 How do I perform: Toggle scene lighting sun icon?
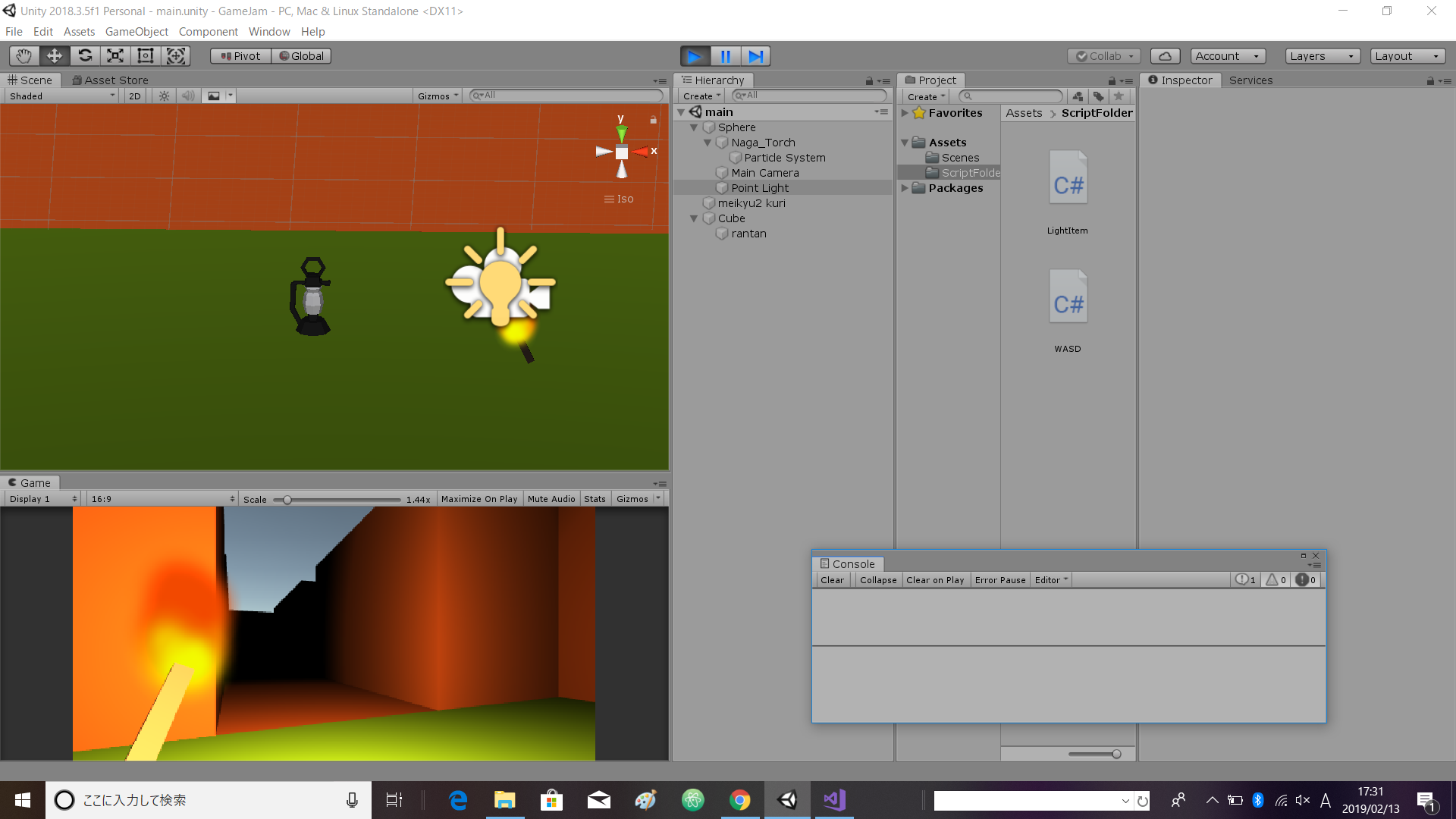[x=164, y=96]
